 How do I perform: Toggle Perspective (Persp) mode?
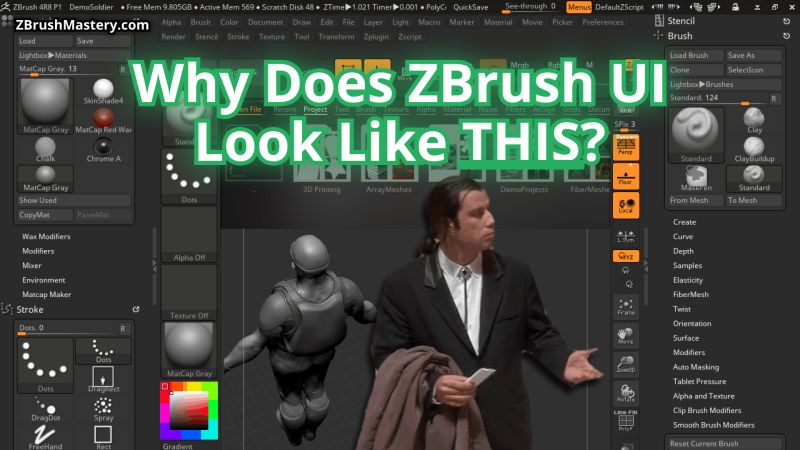[x=626, y=147]
